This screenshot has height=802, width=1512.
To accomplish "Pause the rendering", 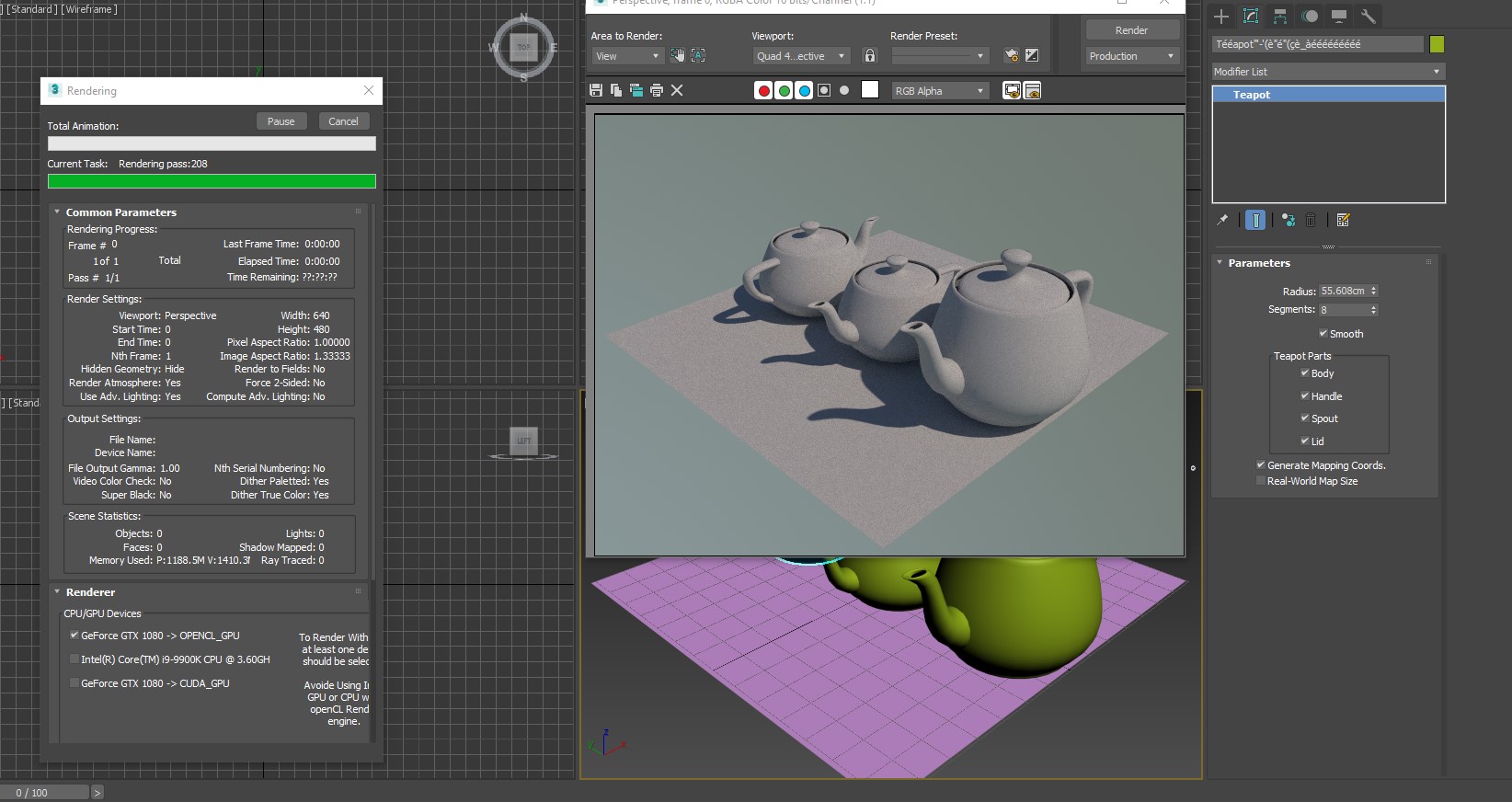I will 281,121.
